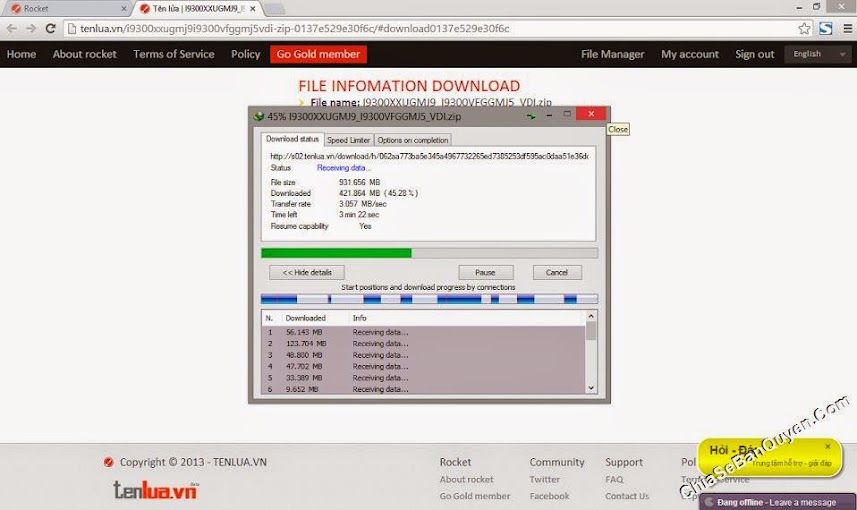
Task: Select connection row 4 with 47.702 MB
Action: point(423,366)
